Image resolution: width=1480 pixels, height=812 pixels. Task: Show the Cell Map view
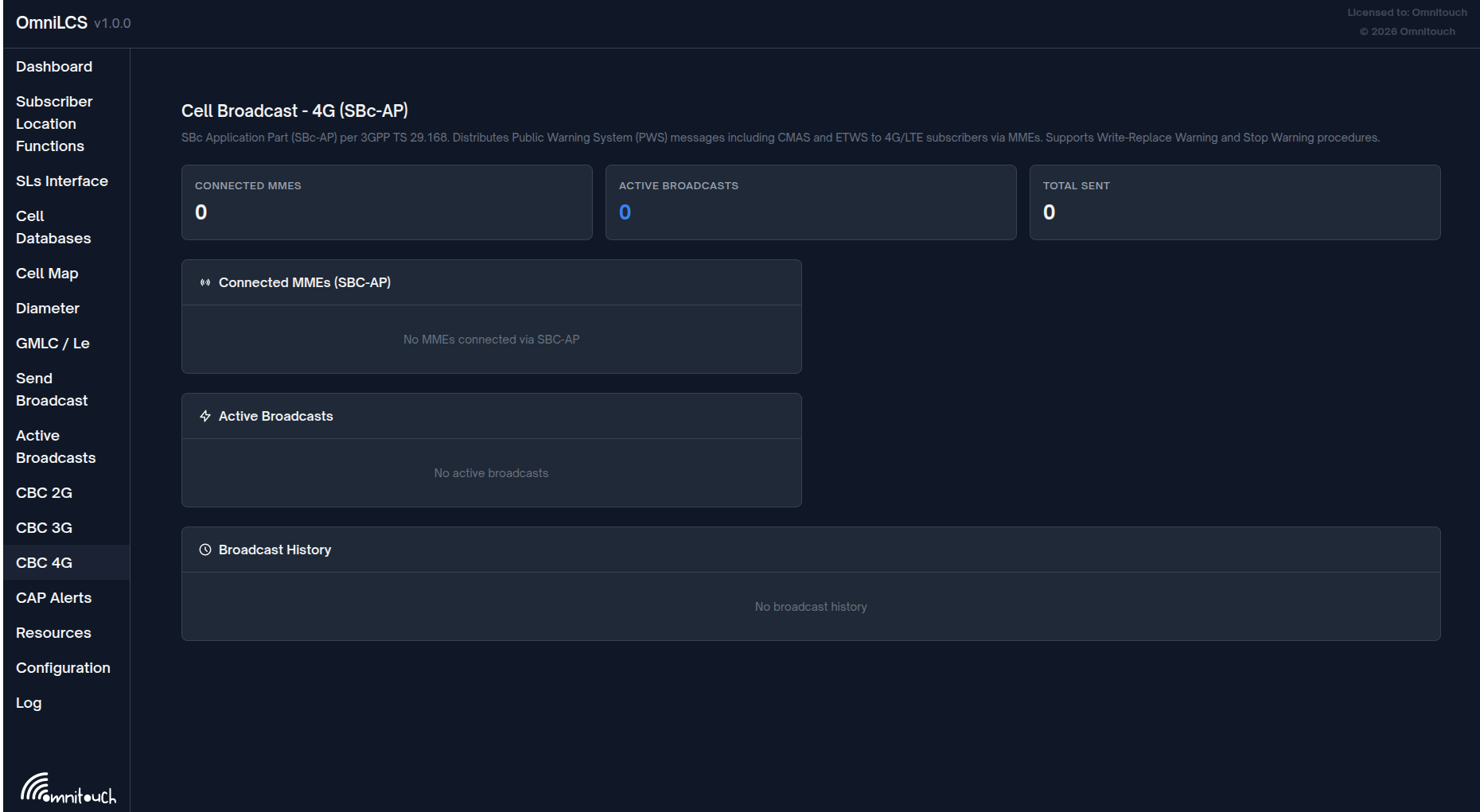(x=47, y=274)
